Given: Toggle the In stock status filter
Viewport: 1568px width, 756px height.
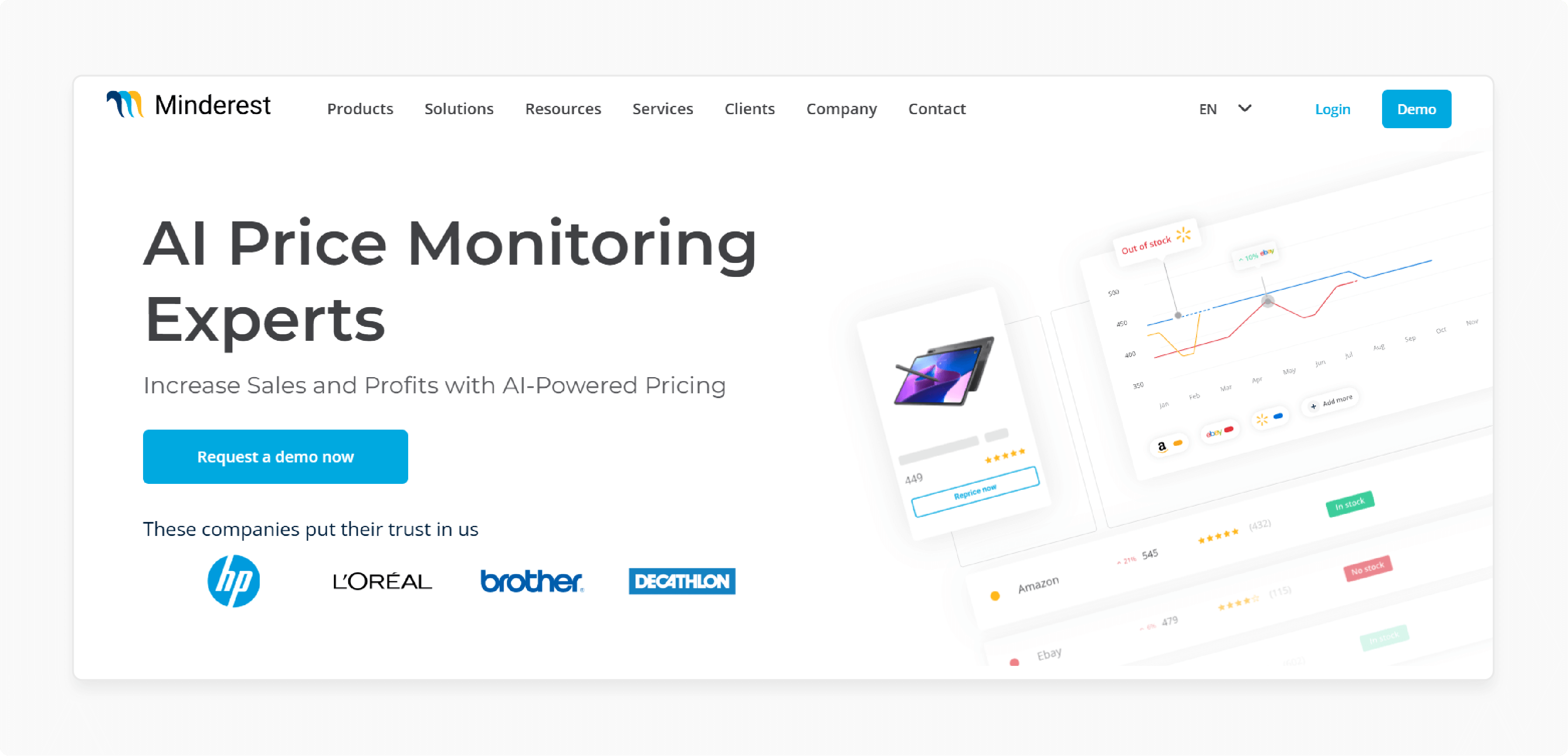Looking at the screenshot, I should click(1350, 504).
